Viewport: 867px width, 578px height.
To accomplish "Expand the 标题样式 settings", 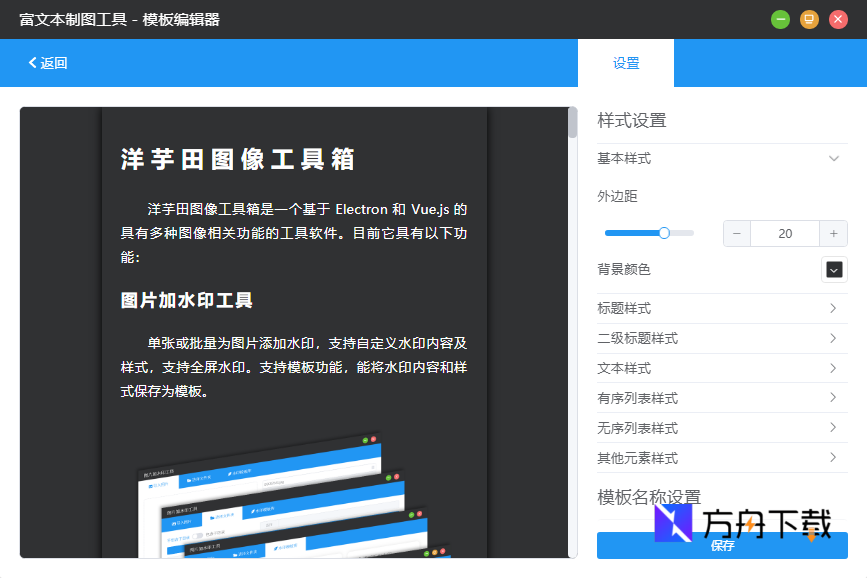I will (720, 308).
